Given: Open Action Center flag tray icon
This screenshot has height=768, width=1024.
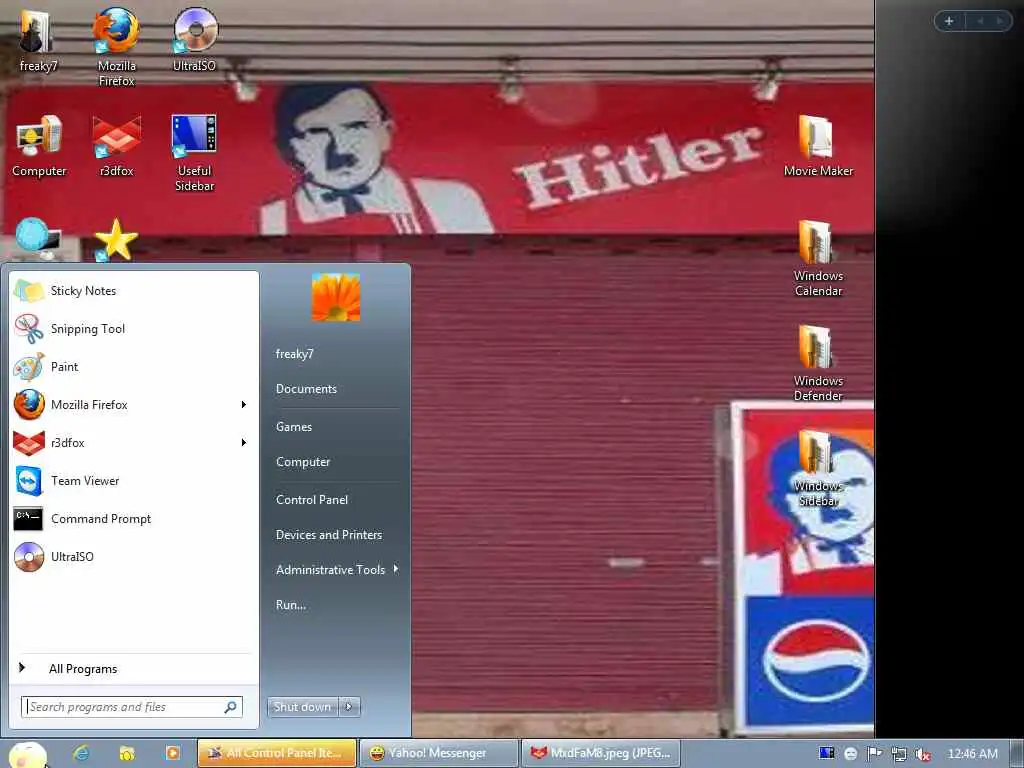Looking at the screenshot, I should point(874,754).
